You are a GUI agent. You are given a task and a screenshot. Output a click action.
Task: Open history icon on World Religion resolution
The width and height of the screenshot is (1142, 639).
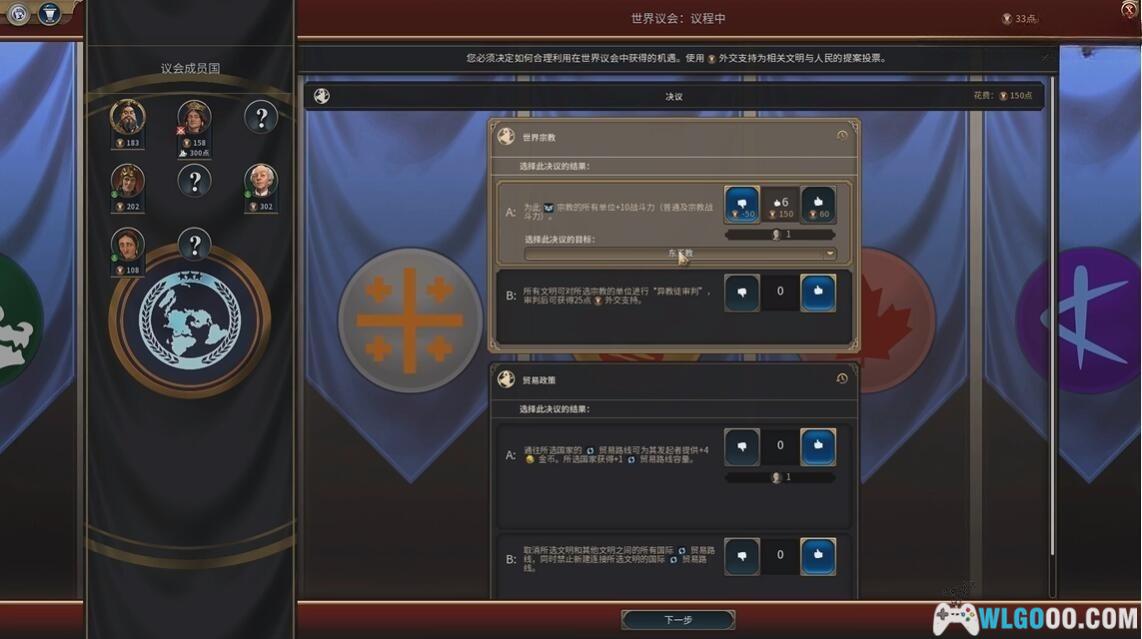point(842,136)
